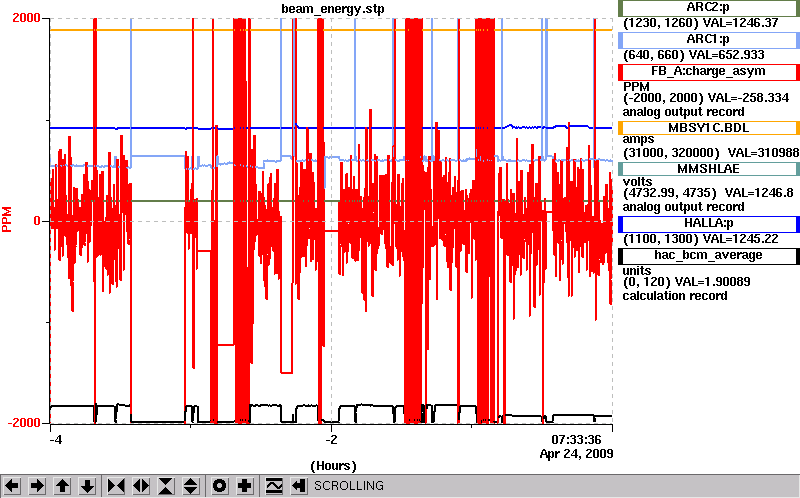The width and height of the screenshot is (800, 498).
Task: Click the calculation record description text
Action: click(x=675, y=296)
